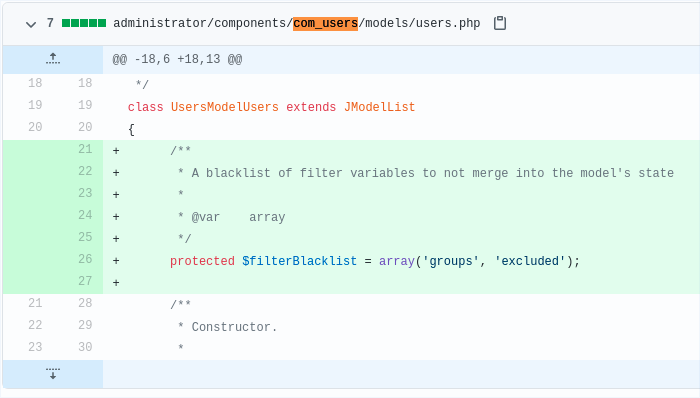The width and height of the screenshot is (700, 398).
Task: Click the plus marker on line 26
Action: click(116, 261)
